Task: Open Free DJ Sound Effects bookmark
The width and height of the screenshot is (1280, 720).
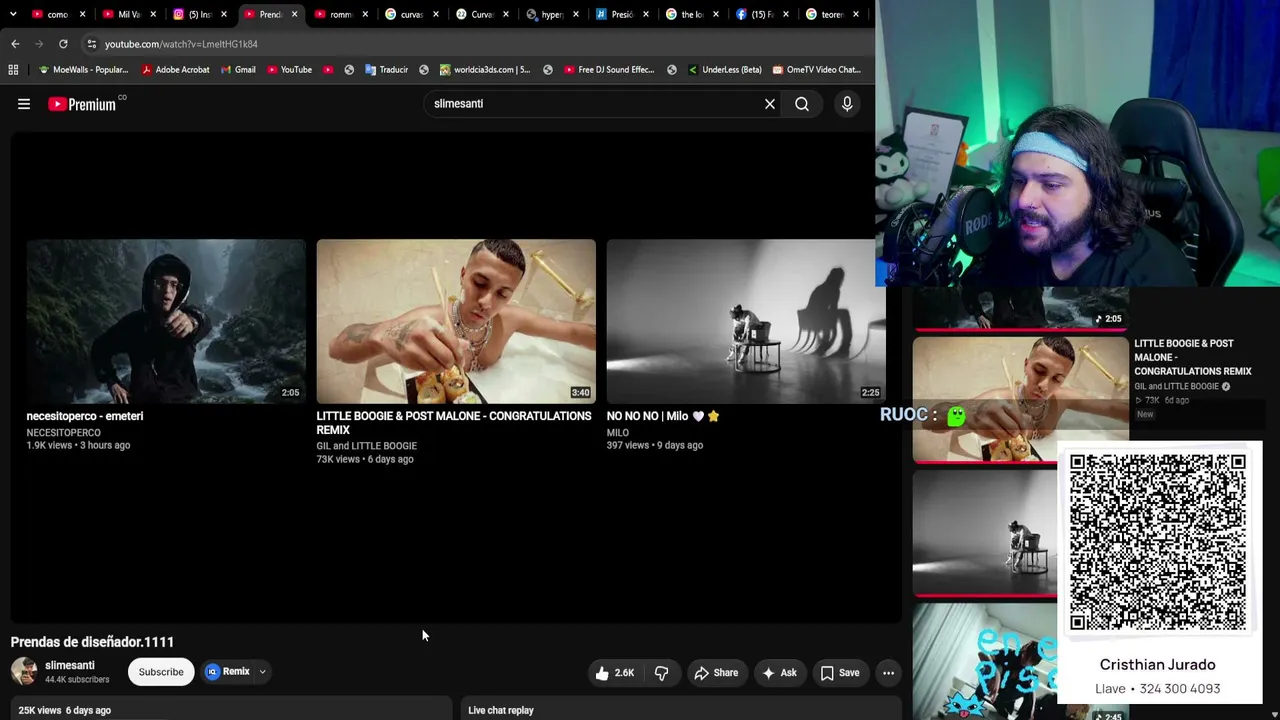Action: 609,70
